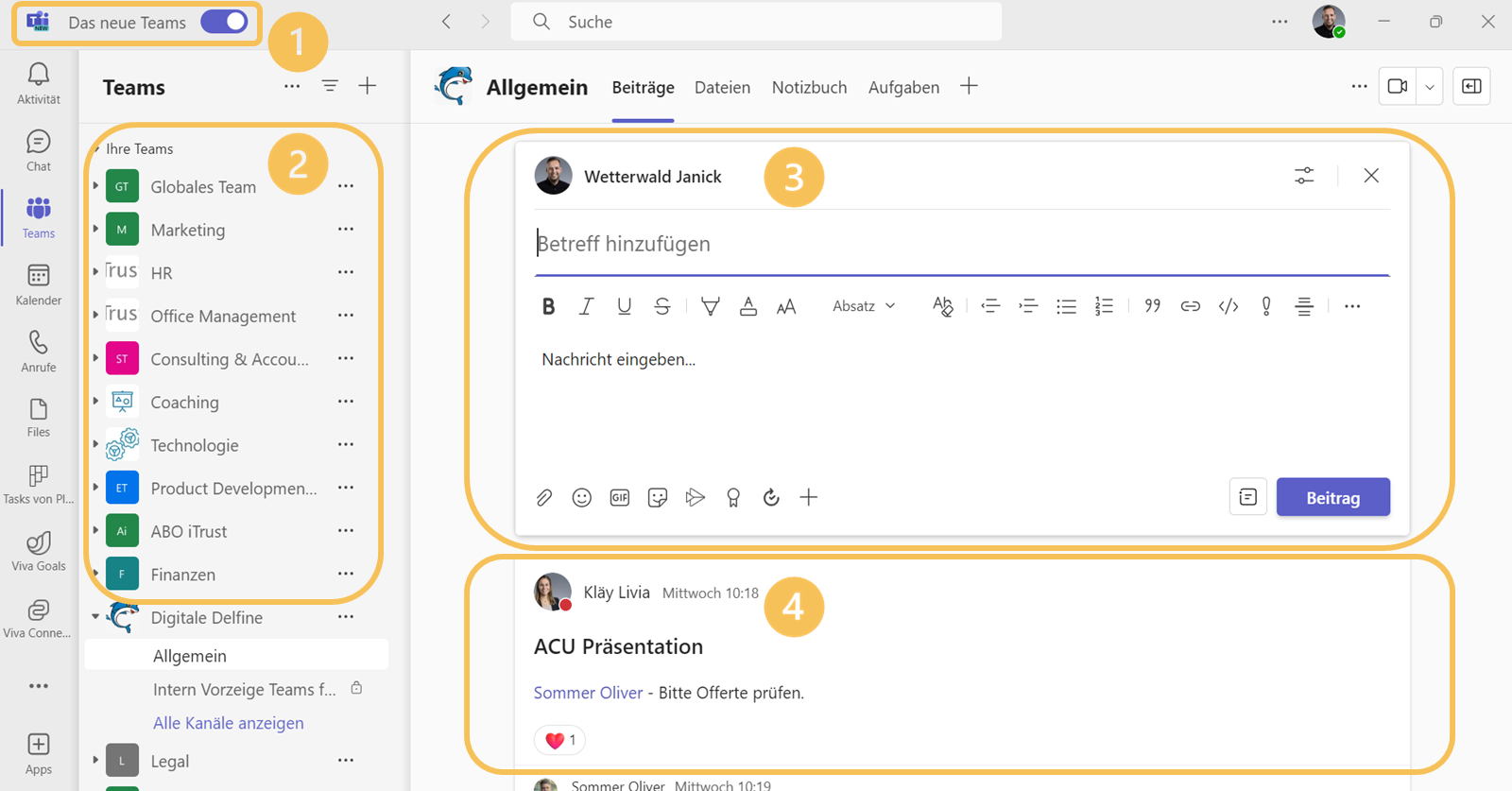This screenshot has width=1512, height=791.
Task: Open Sommer Oliver mention link
Action: tap(588, 693)
